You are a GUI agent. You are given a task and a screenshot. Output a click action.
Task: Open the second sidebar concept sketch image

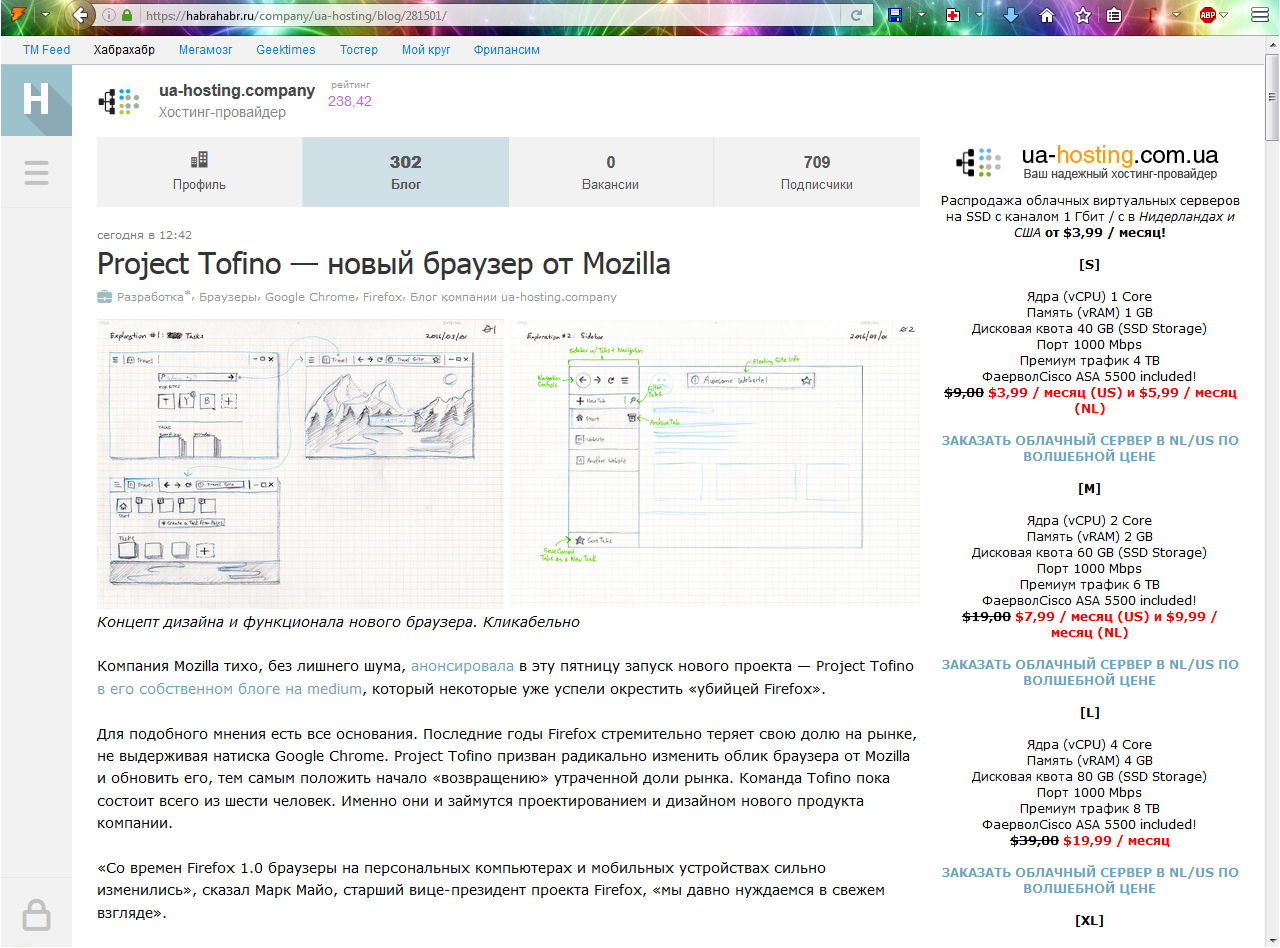[715, 463]
